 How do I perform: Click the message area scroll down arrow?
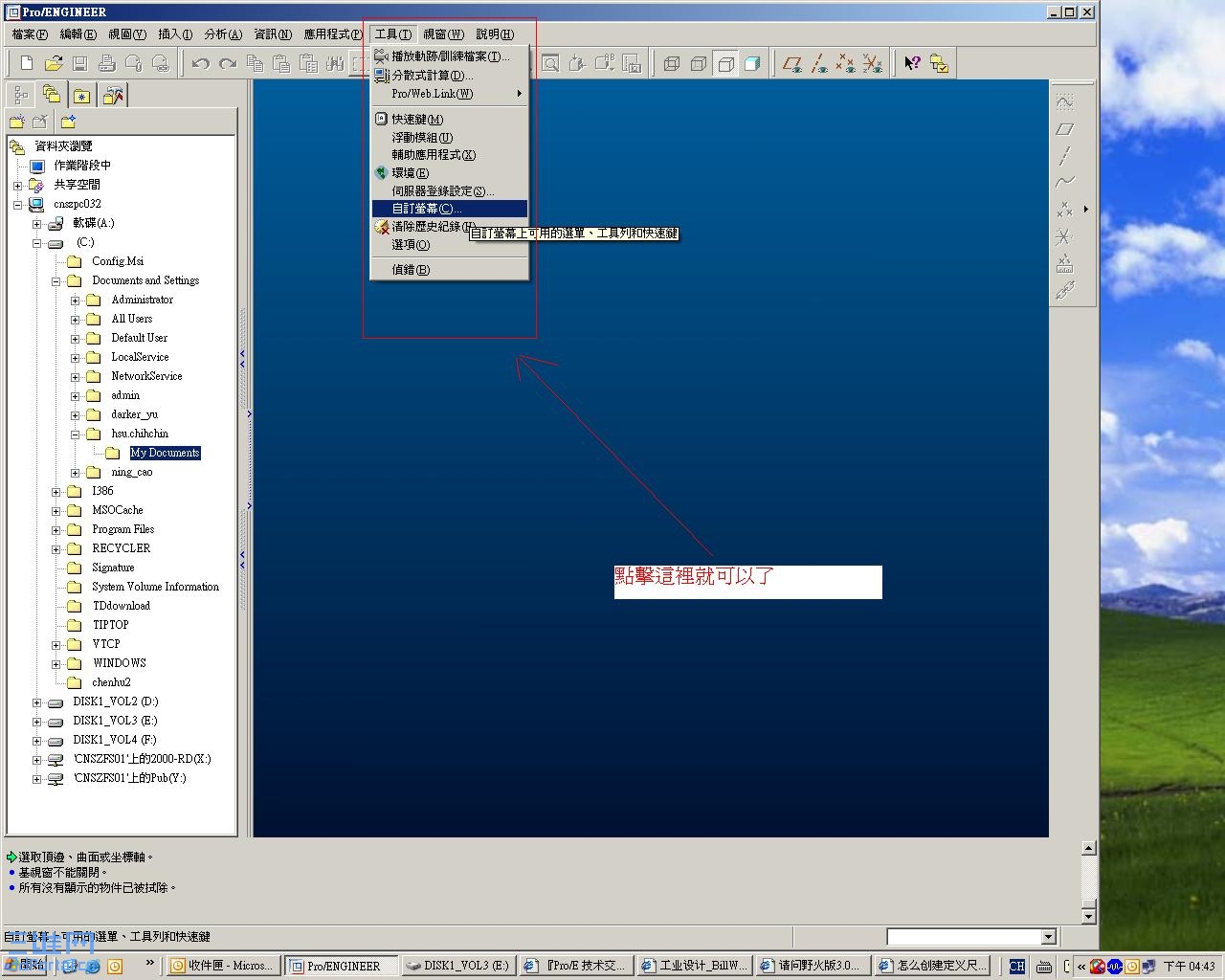[1088, 916]
